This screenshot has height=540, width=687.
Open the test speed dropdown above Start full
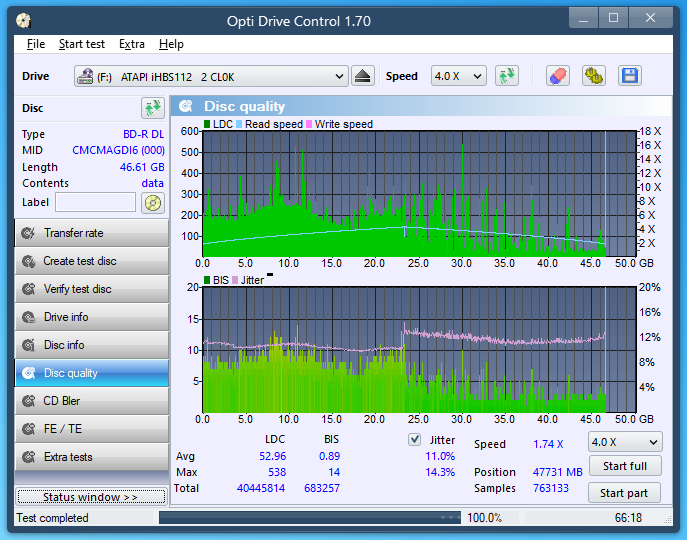(x=625, y=442)
